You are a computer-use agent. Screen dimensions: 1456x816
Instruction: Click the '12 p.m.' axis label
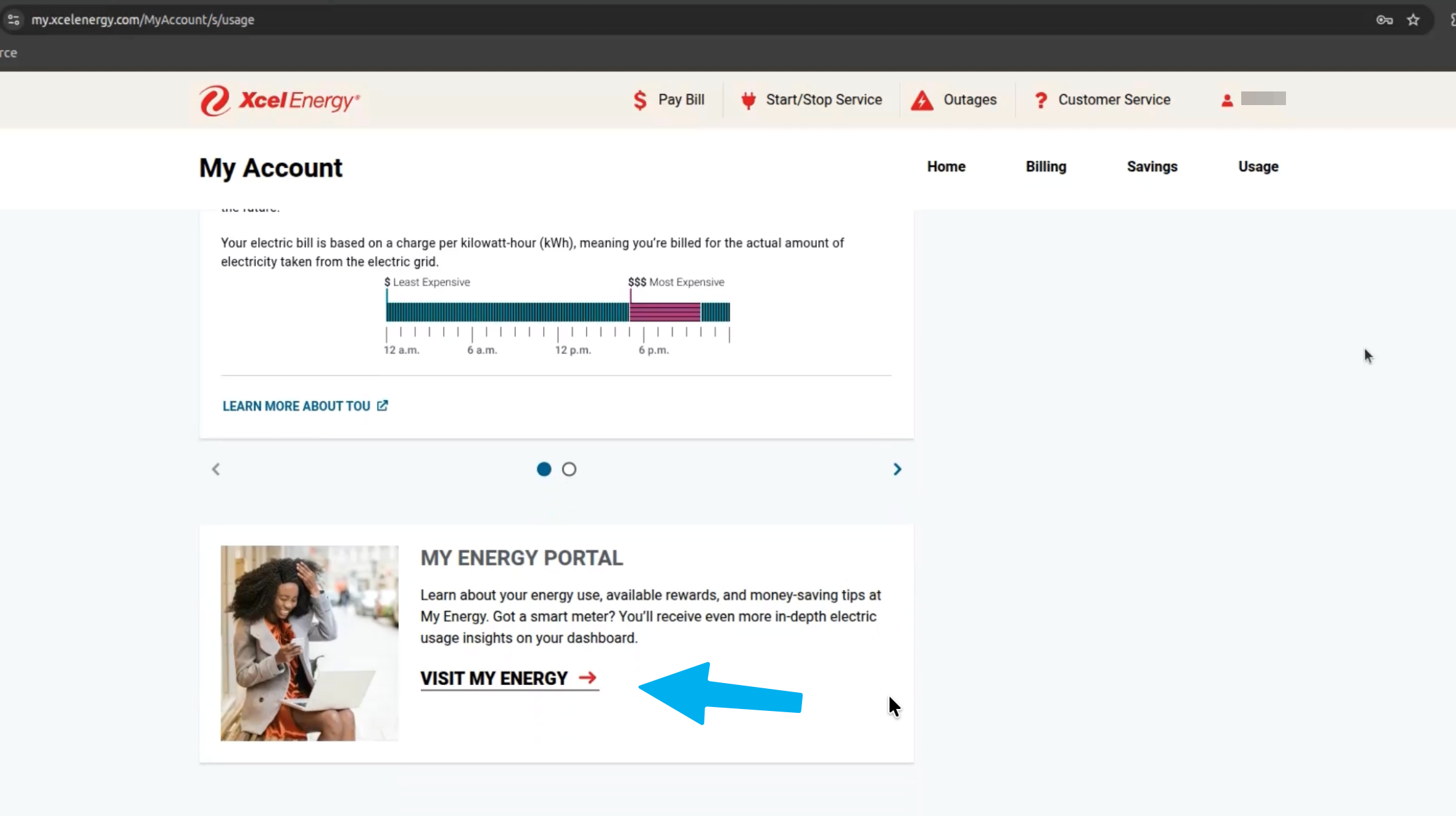click(573, 350)
